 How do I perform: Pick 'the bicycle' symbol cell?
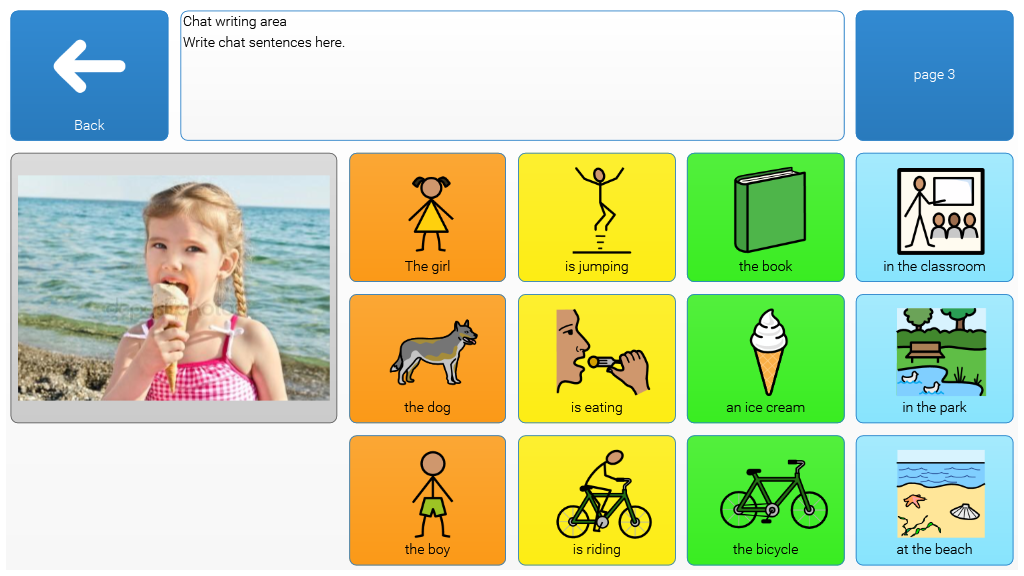765,500
